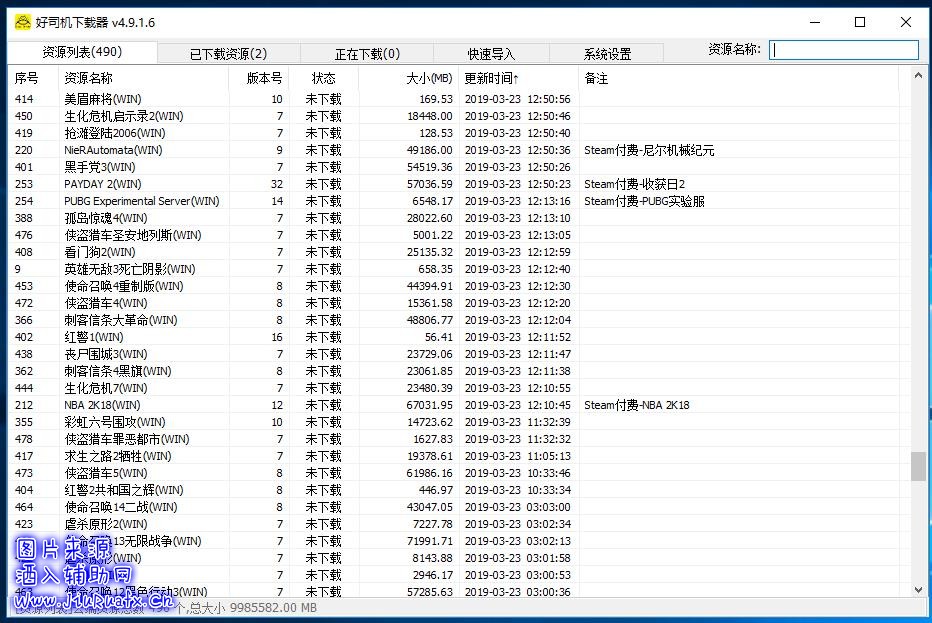Select the 求生之路2牺牲(WIN) resource

tap(453, 456)
